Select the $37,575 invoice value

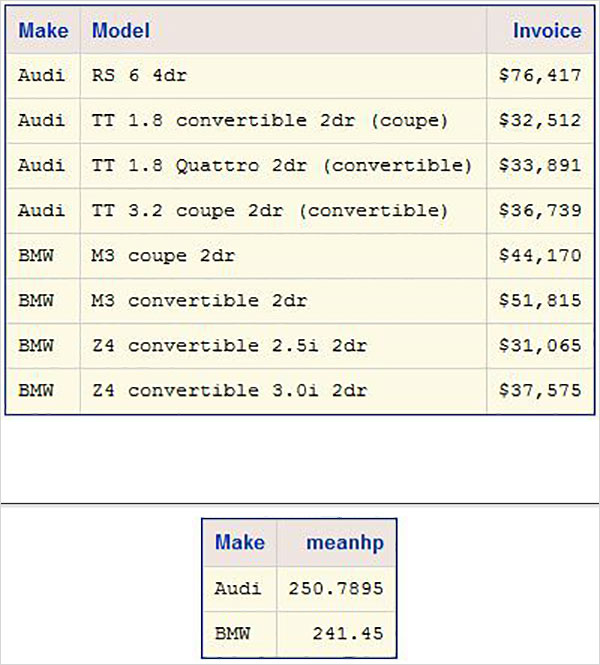point(540,391)
